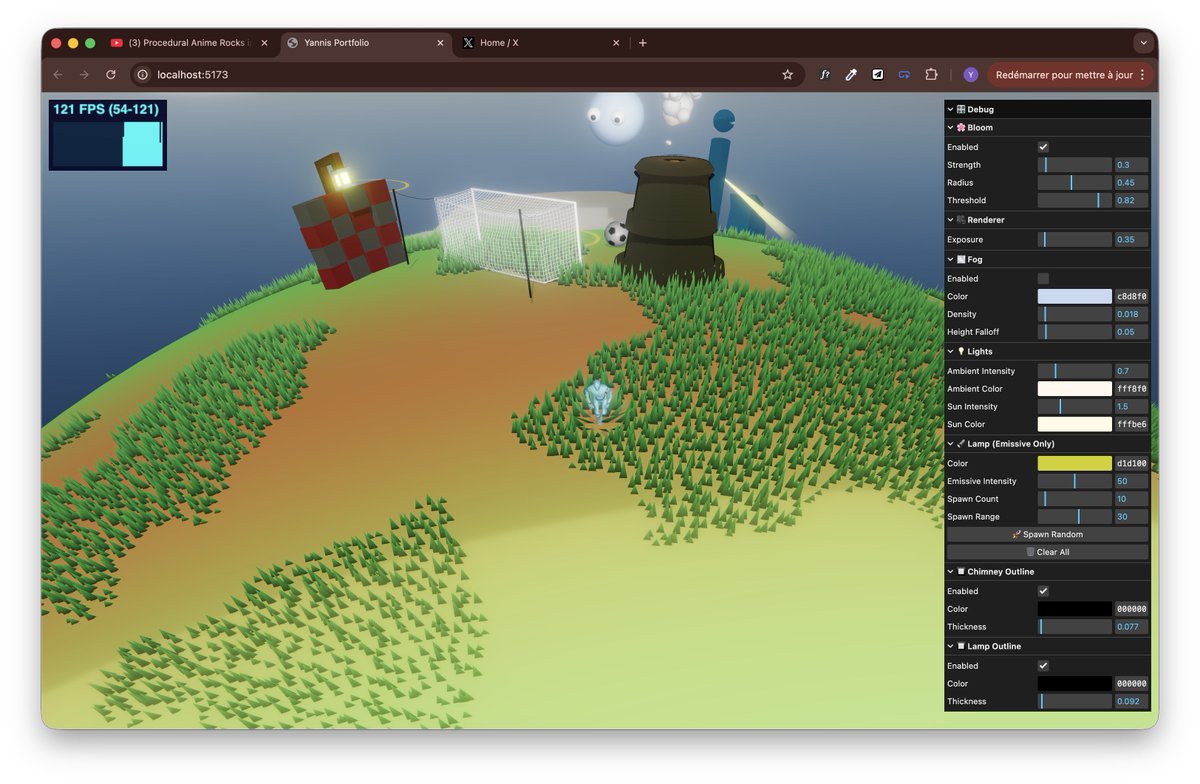Click the Spawn Random button
The height and width of the screenshot is (784, 1200).
[x=1047, y=535]
